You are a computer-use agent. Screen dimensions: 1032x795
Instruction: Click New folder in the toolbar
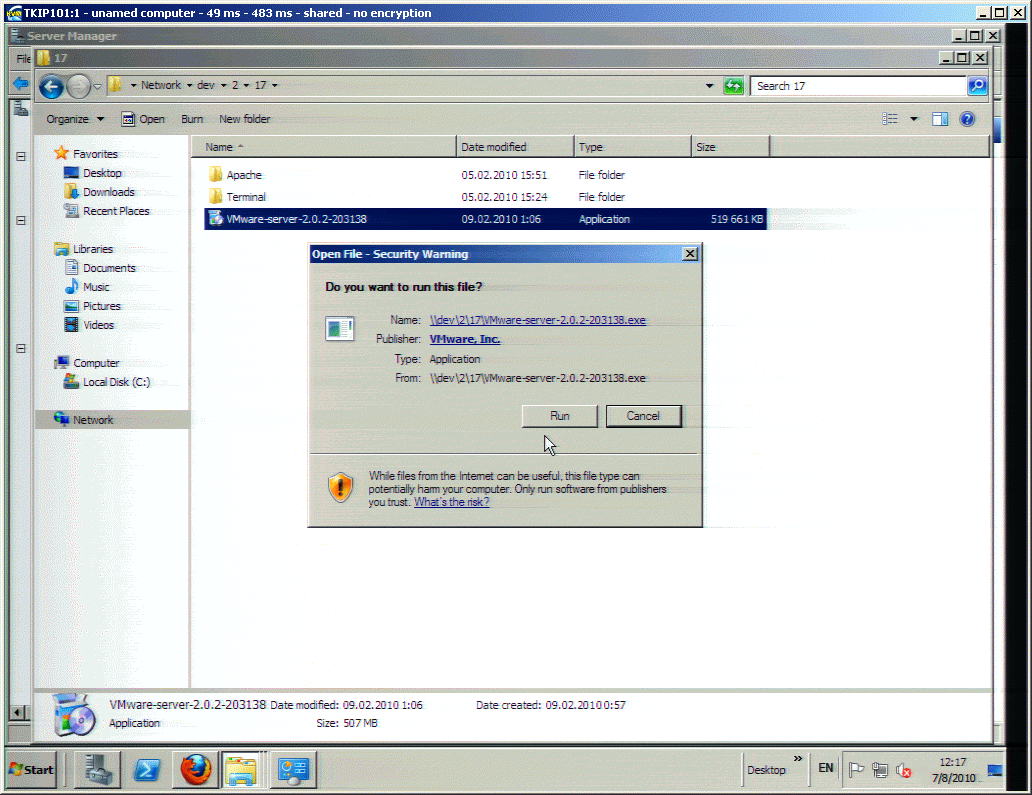[245, 119]
